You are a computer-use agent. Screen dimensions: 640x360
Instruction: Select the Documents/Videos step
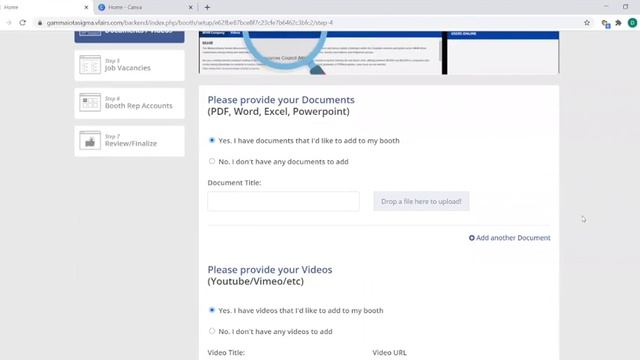click(x=129, y=37)
